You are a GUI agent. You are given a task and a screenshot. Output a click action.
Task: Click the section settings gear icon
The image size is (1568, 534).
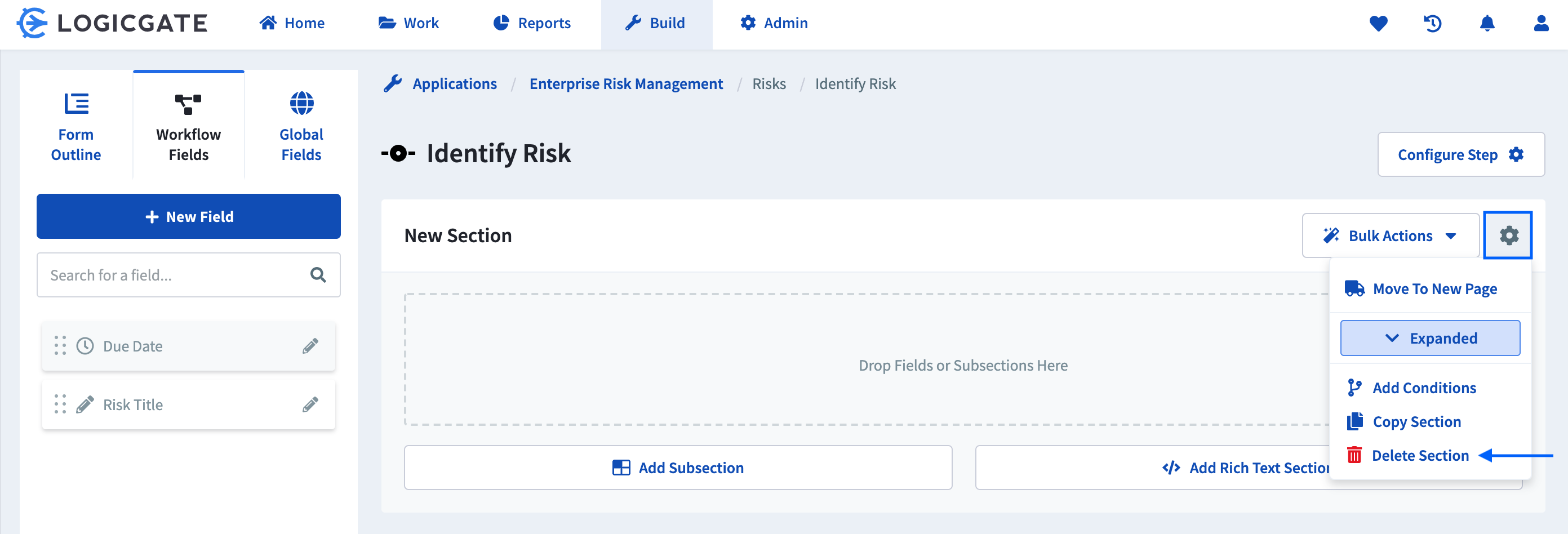pos(1508,235)
